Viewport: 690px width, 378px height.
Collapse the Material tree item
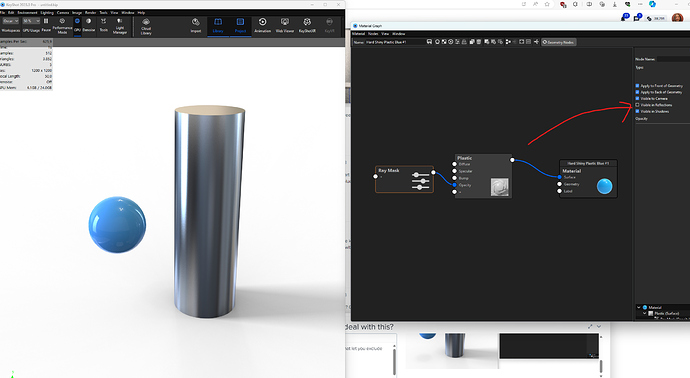[639, 307]
